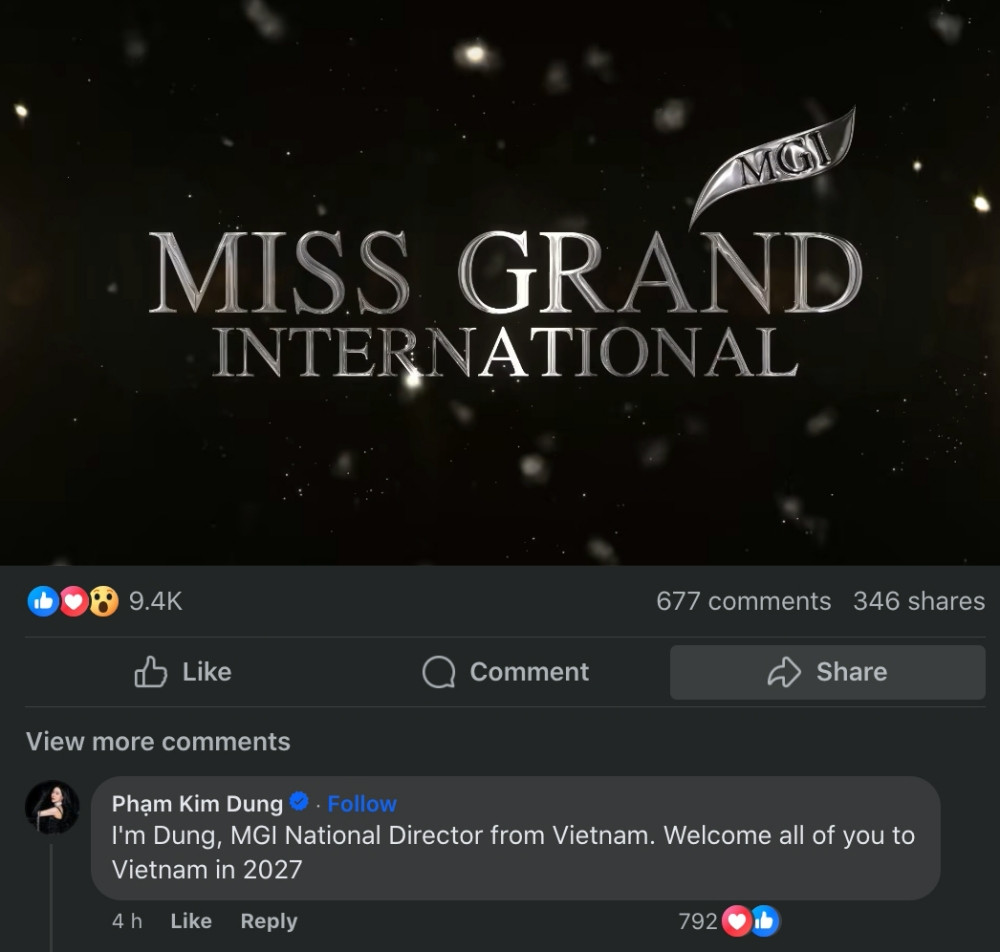Click the Comment speech bubble icon
1000x952 pixels.
(x=439, y=672)
